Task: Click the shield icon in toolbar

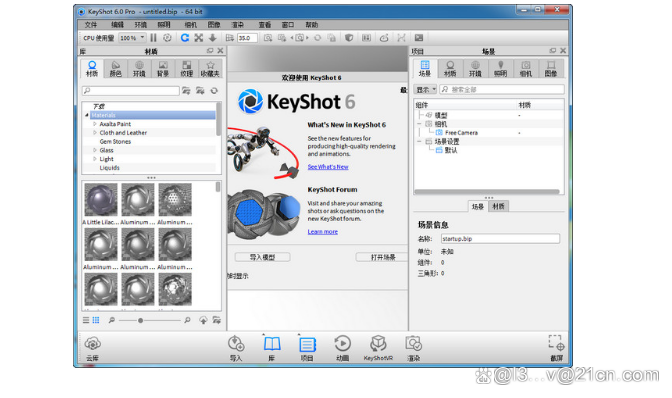Action: point(349,38)
